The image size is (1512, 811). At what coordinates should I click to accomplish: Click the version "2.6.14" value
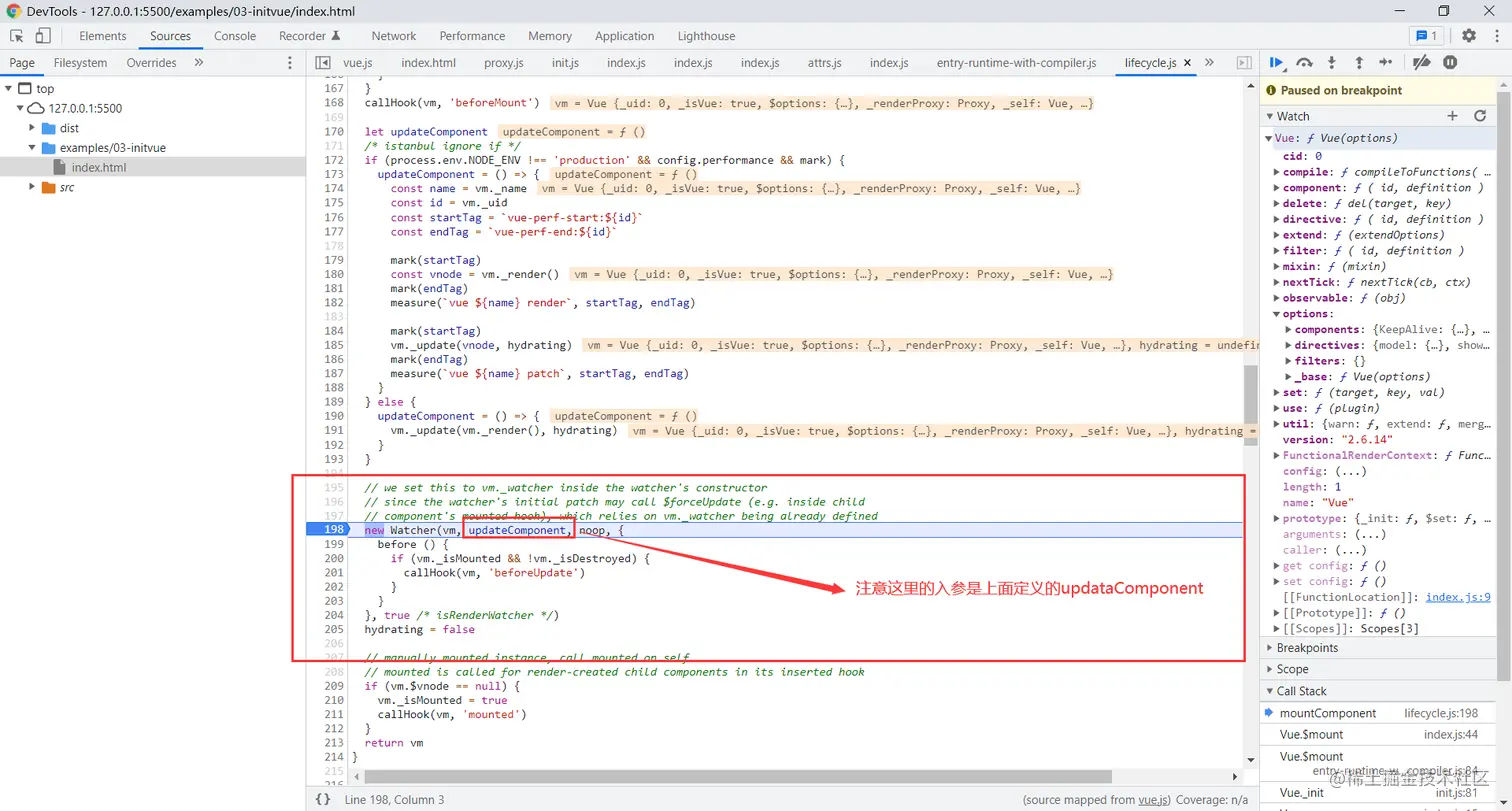click(x=1369, y=440)
